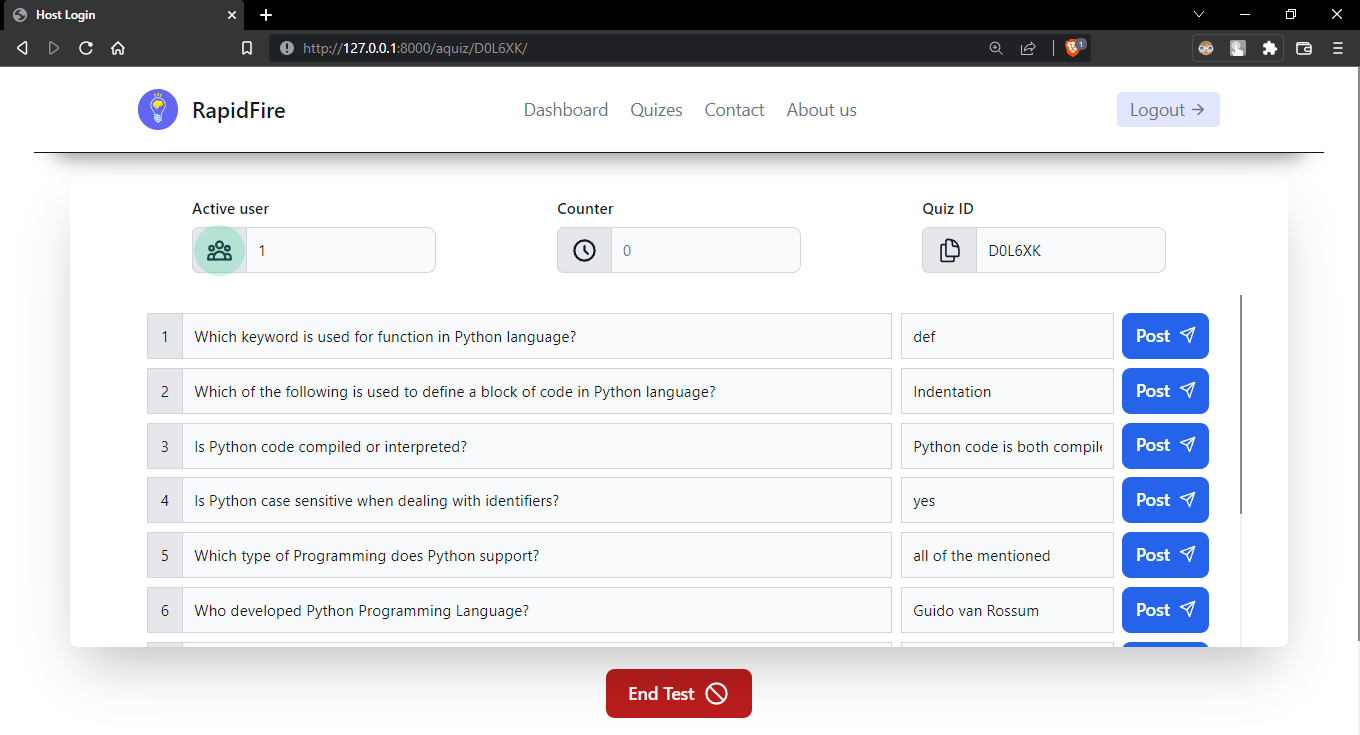This screenshot has width=1360, height=735.
Task: Open the tab search chevron dropdown
Action: [x=1198, y=15]
